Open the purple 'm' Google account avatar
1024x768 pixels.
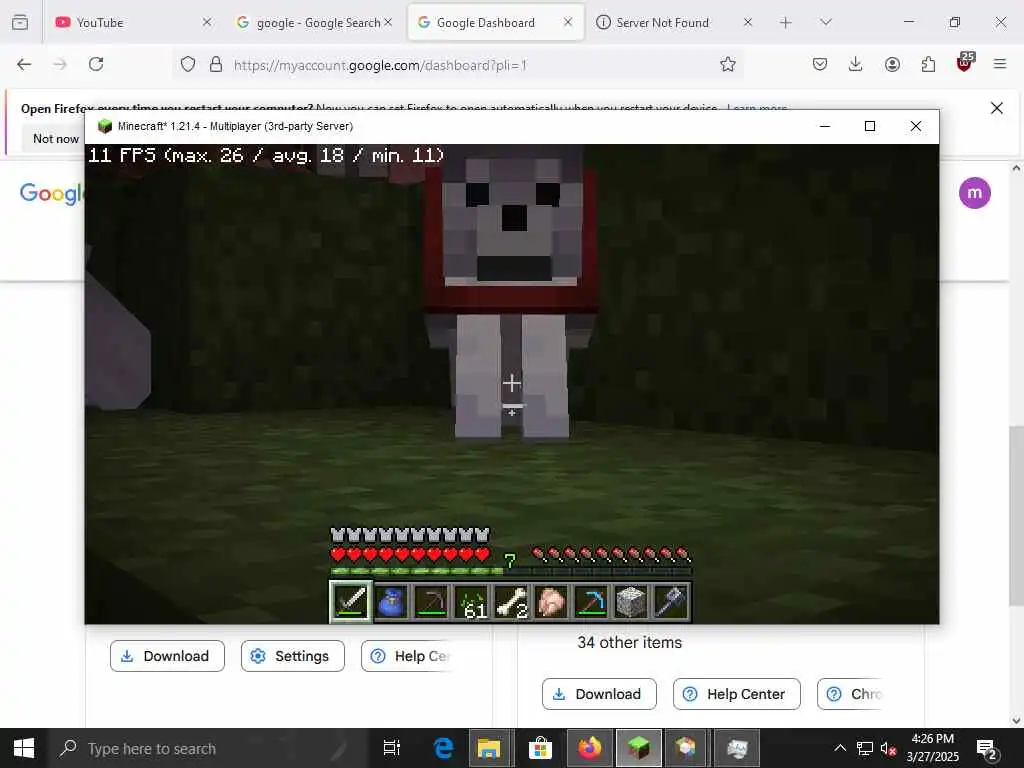974,193
